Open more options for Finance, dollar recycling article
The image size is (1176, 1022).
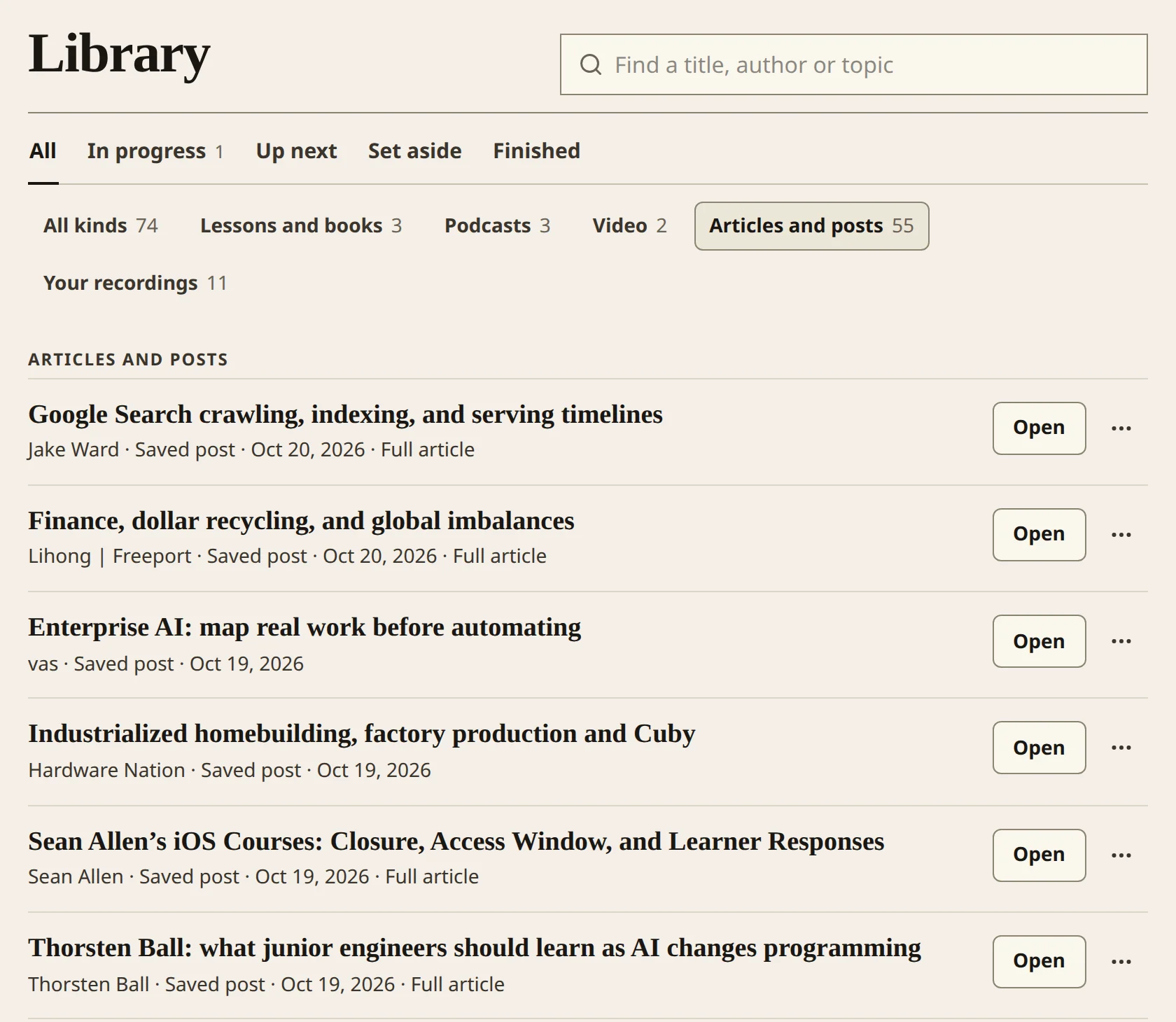coord(1121,535)
